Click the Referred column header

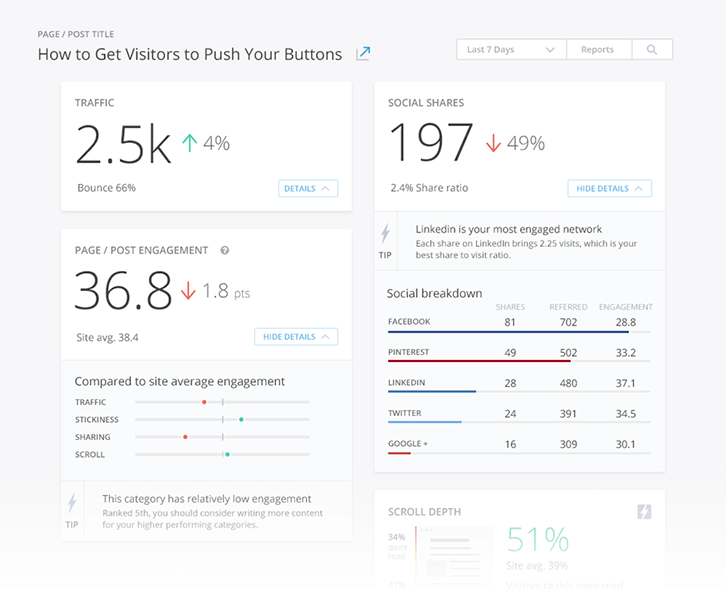(x=568, y=307)
